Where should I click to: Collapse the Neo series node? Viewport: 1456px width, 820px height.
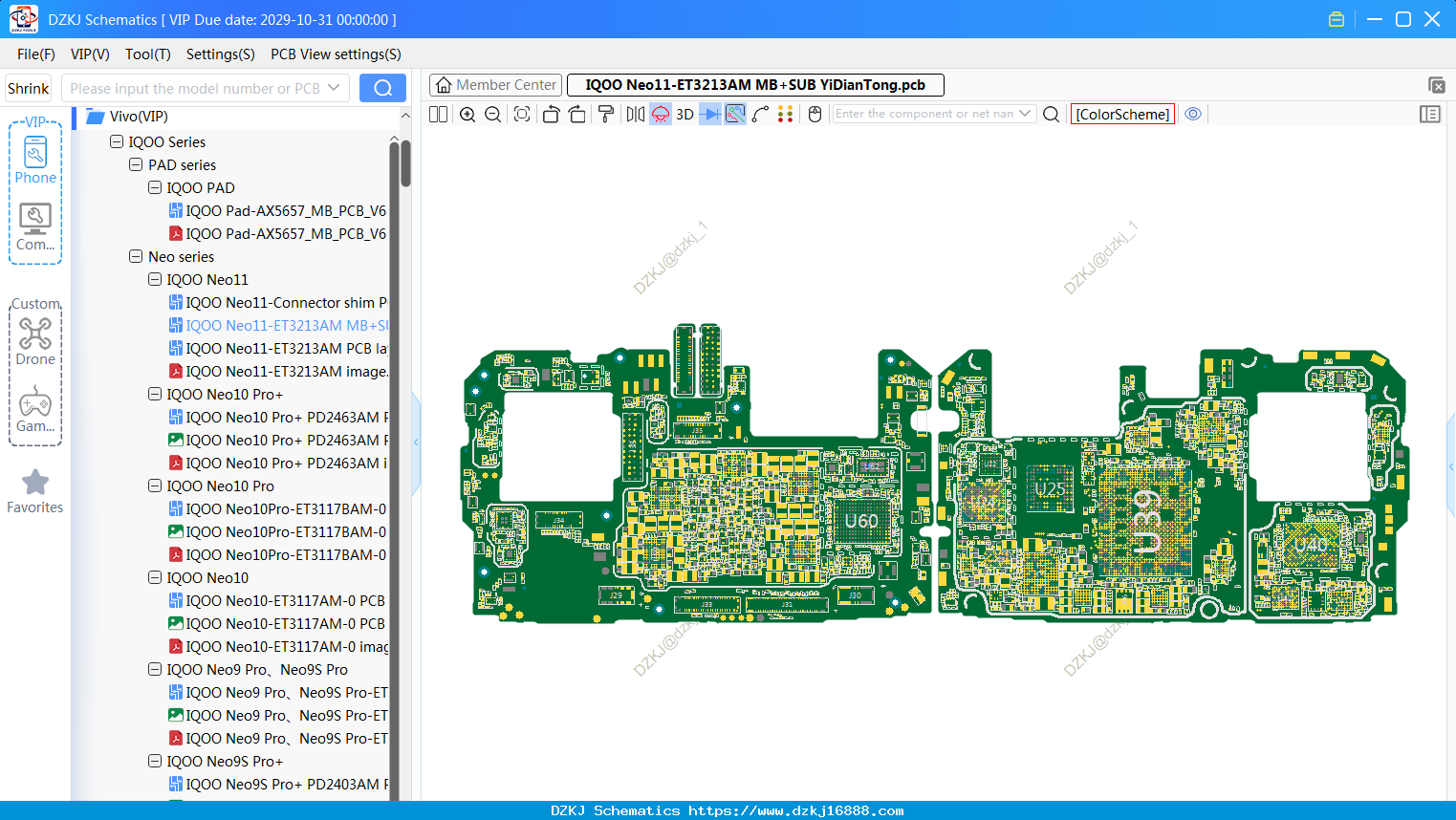pyautogui.click(x=136, y=256)
